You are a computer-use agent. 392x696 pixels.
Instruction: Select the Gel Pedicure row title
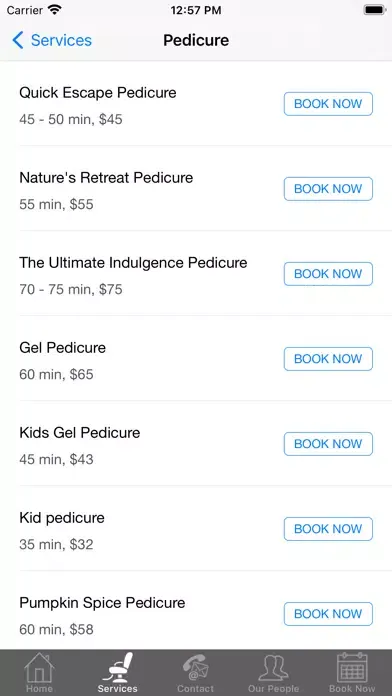tap(63, 348)
